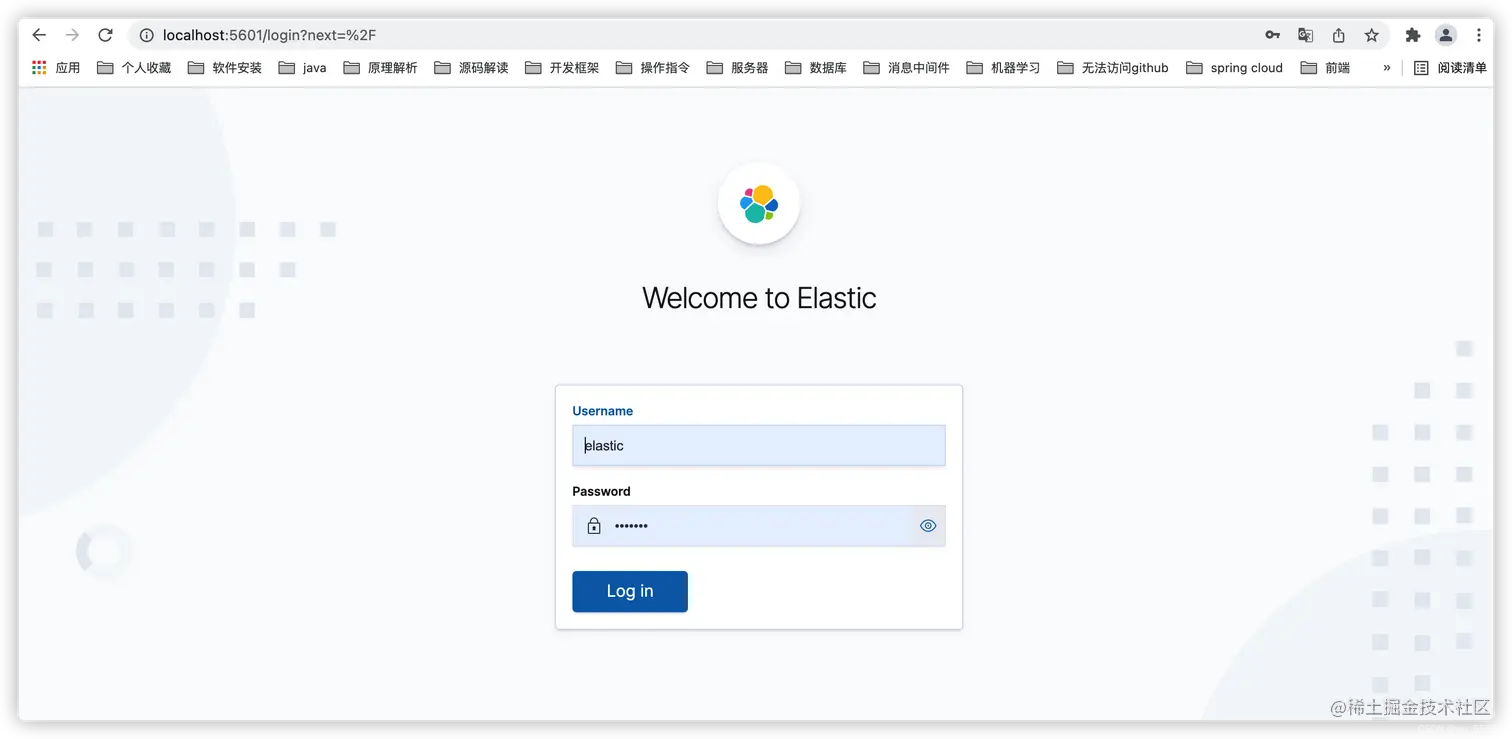Screen dimensions: 1512x739
Task: Click the Elastic logo
Action: pos(759,204)
